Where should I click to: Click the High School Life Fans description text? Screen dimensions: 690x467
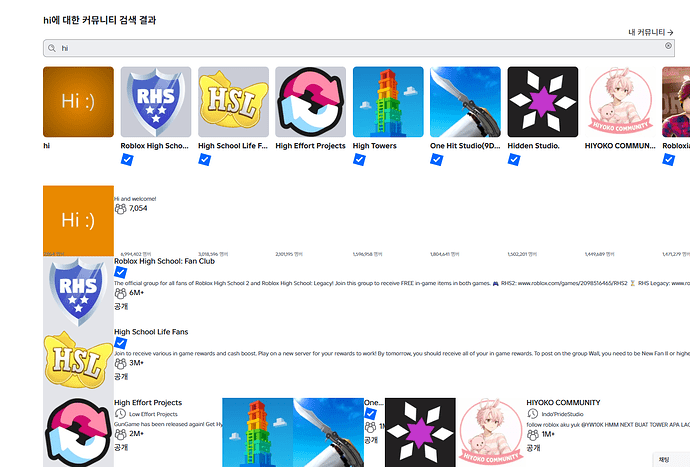(x=402, y=353)
